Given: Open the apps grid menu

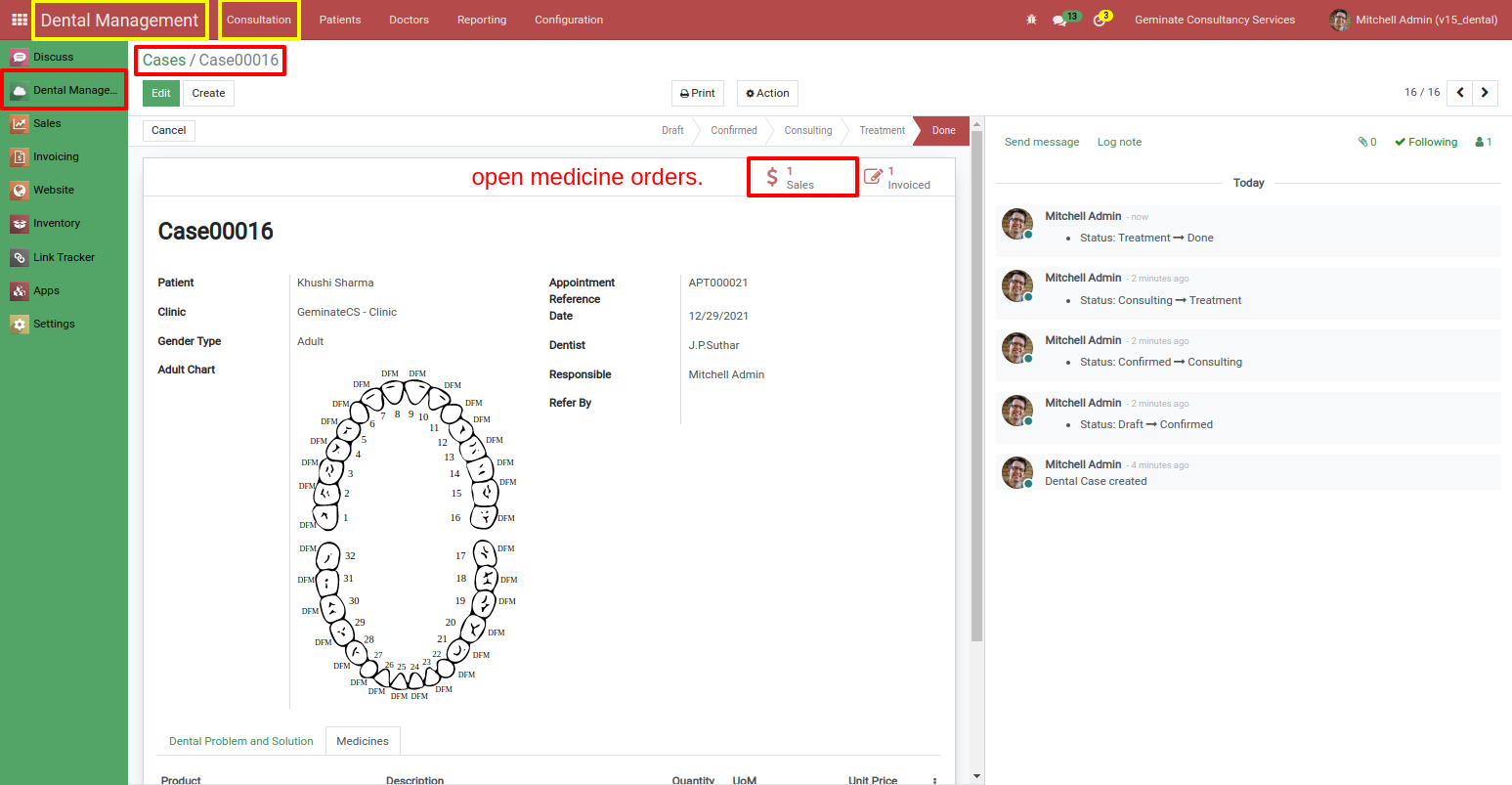Looking at the screenshot, I should (19, 19).
